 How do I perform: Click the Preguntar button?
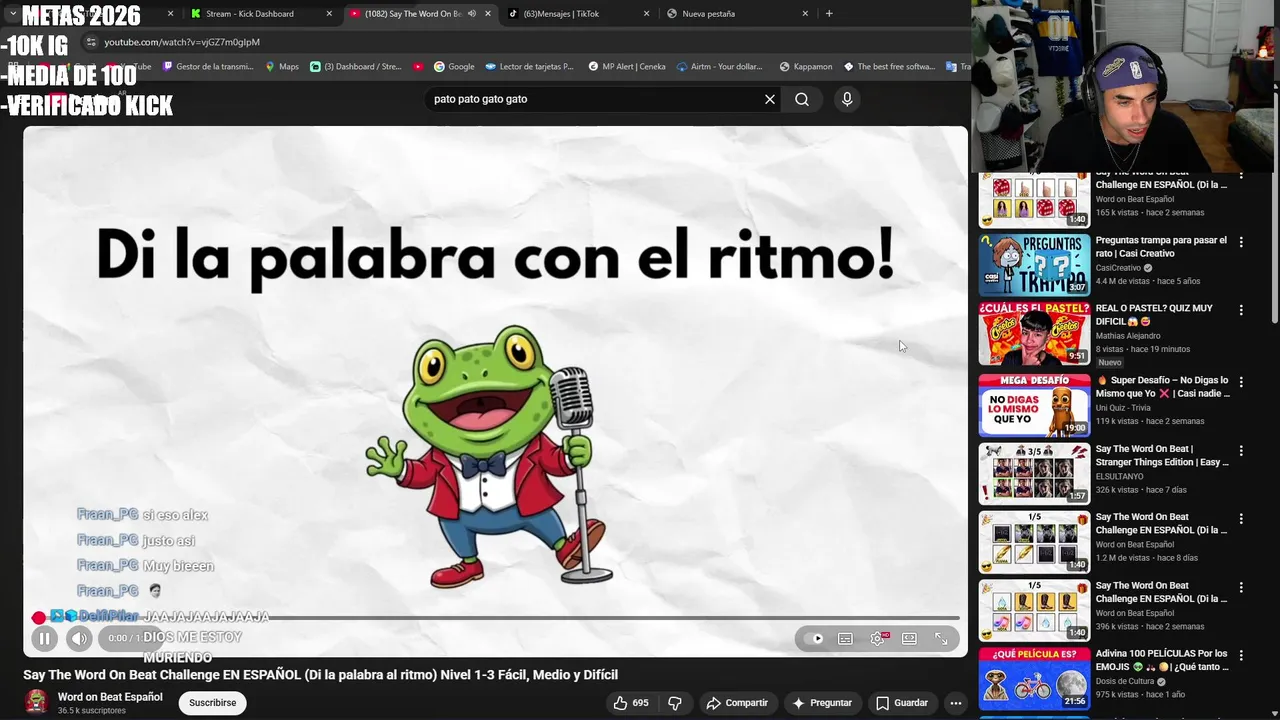[822, 703]
